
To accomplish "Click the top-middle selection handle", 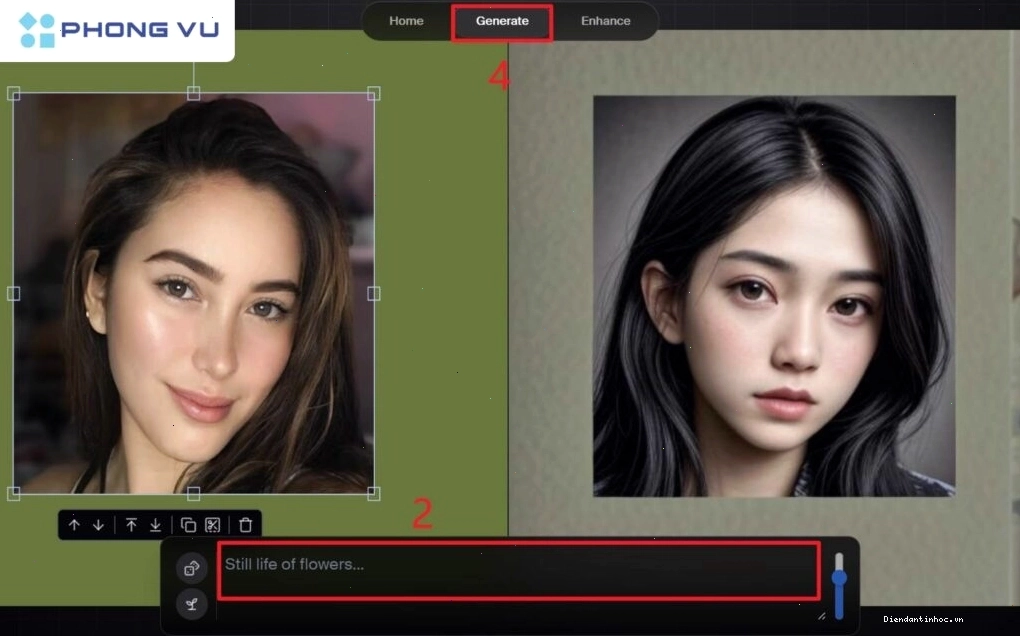I will (193, 94).
